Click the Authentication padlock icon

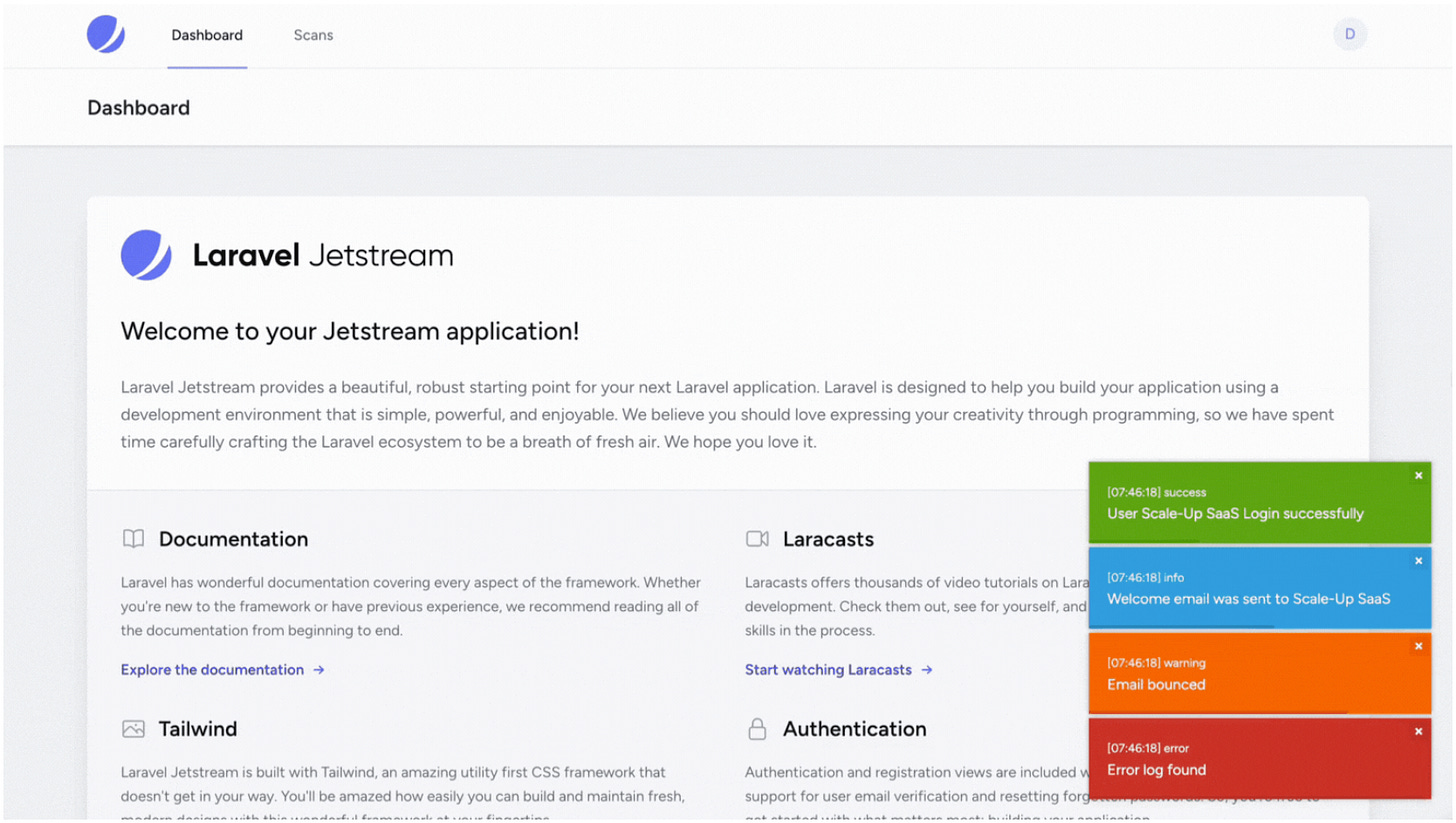tap(757, 729)
